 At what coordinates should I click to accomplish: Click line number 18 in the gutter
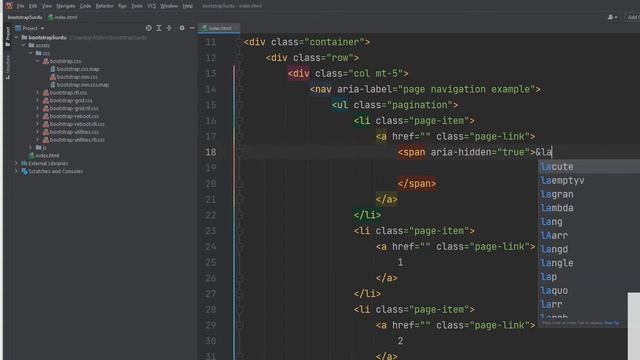point(211,152)
